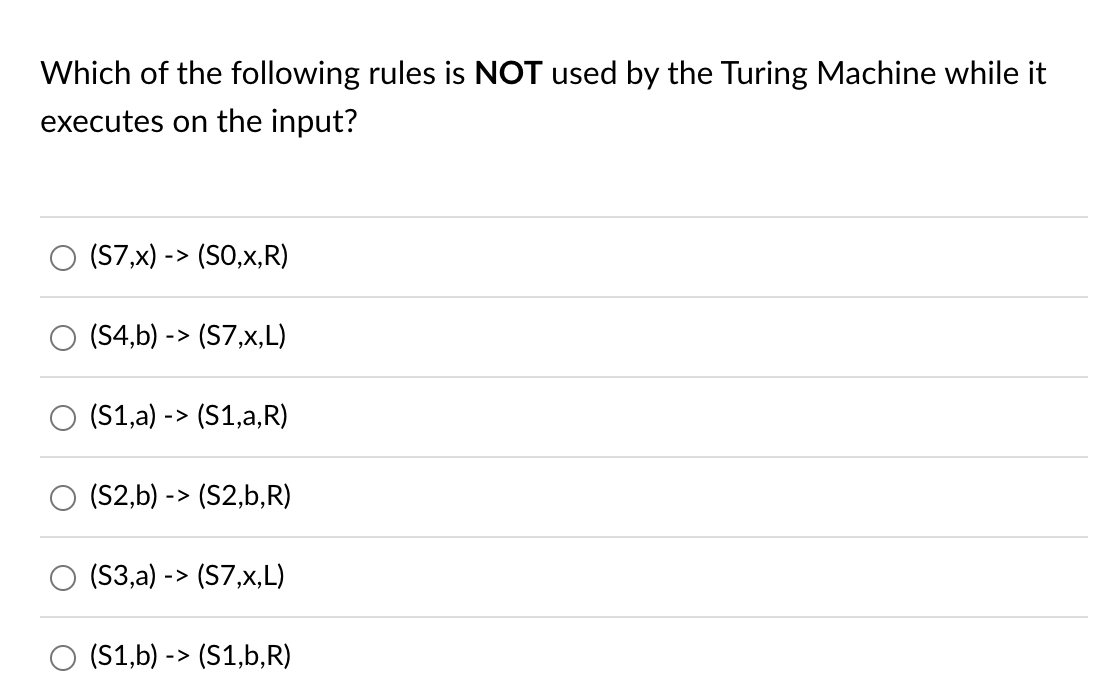
Task: Select the radio button for (S7,x) -> (S0,x,R)
Action: (62, 257)
